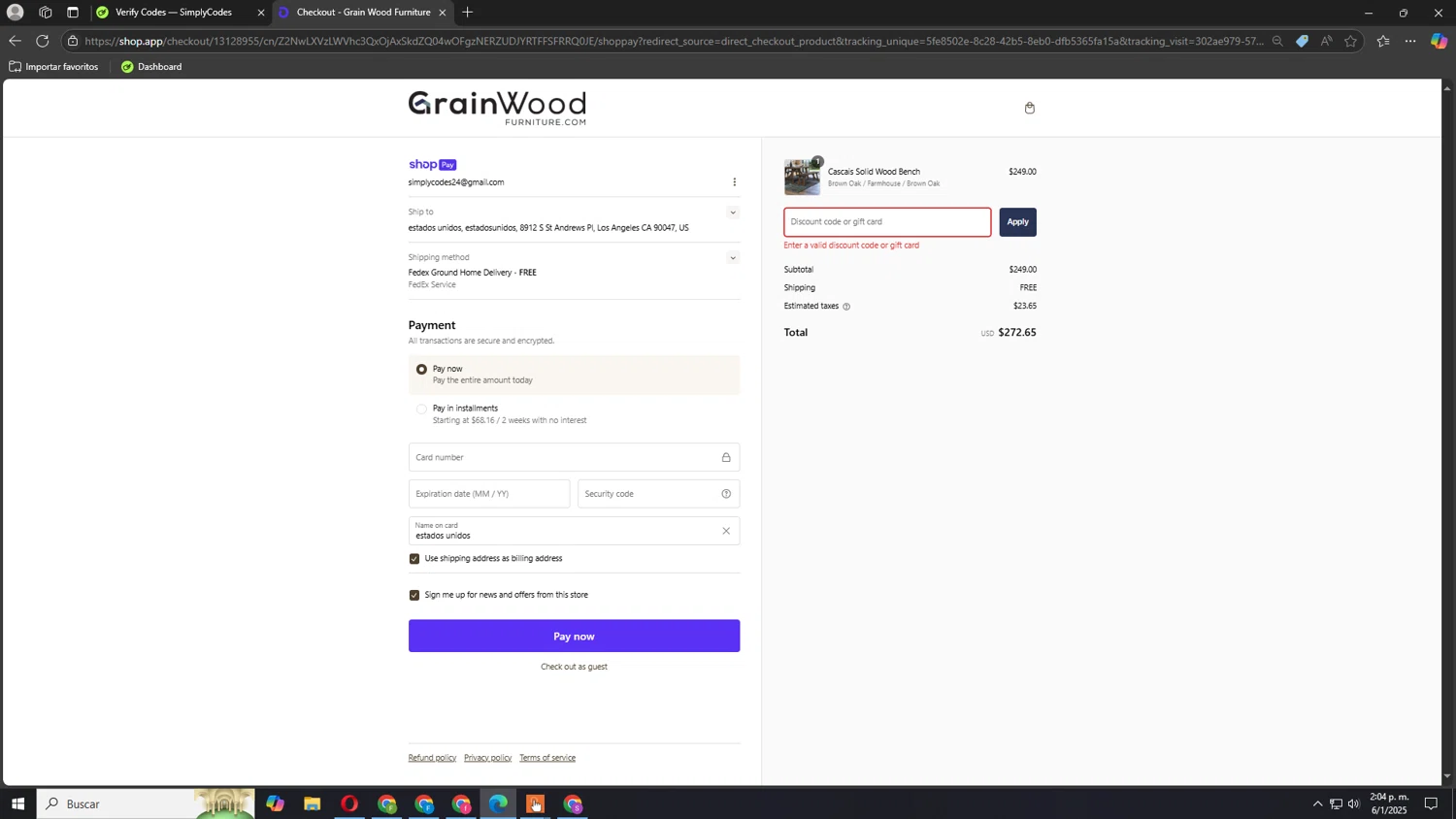Open the Refund policy link

pos(432,758)
